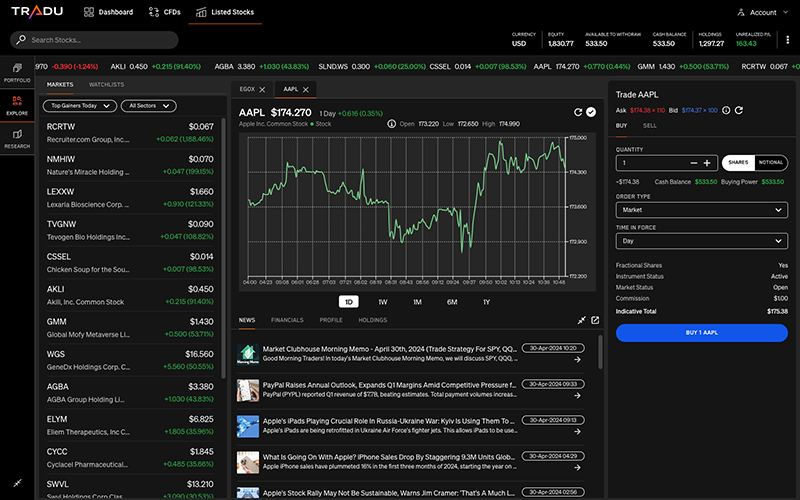Open the NEWS tab
The image size is (800, 500).
point(247,320)
